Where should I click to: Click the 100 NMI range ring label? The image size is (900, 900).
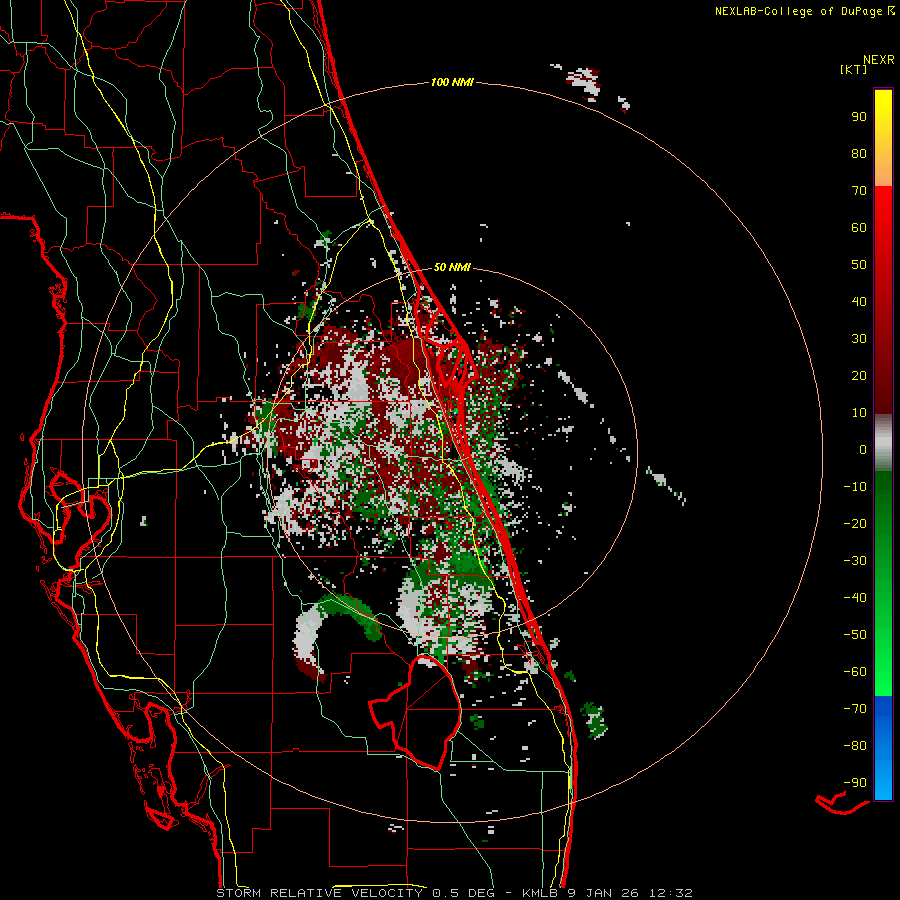click(452, 83)
